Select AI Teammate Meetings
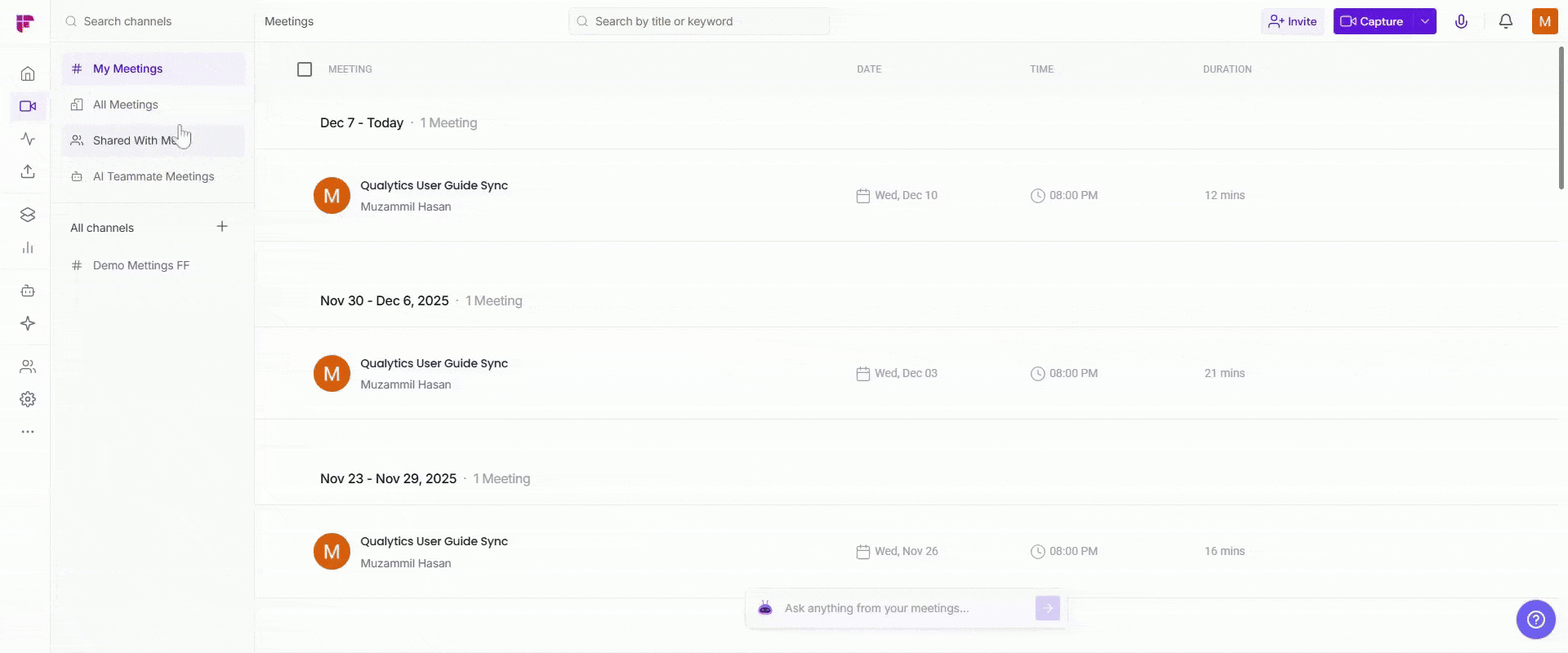Viewport: 1568px width, 653px height. (153, 176)
